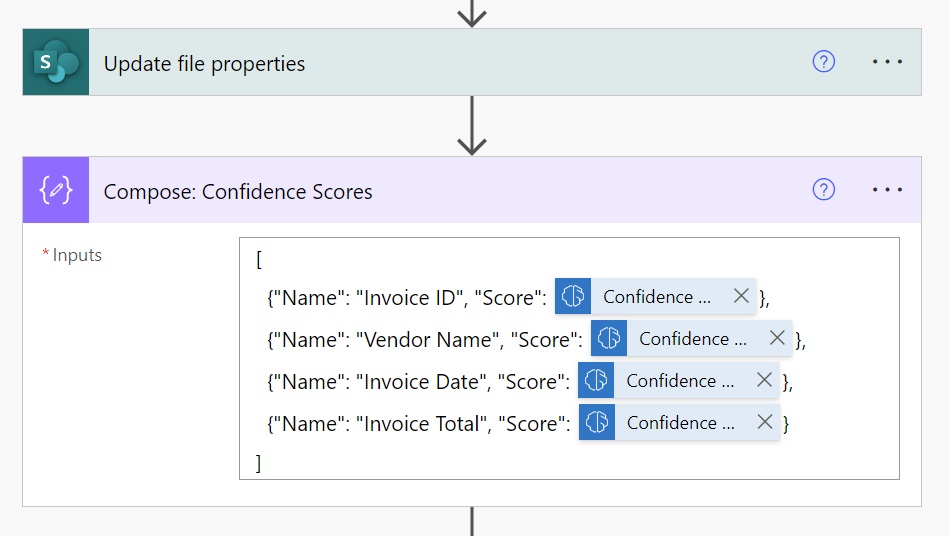This screenshot has width=950, height=536.
Task: Select the Invoice ID Confidence dynamic token
Action: pos(656,297)
